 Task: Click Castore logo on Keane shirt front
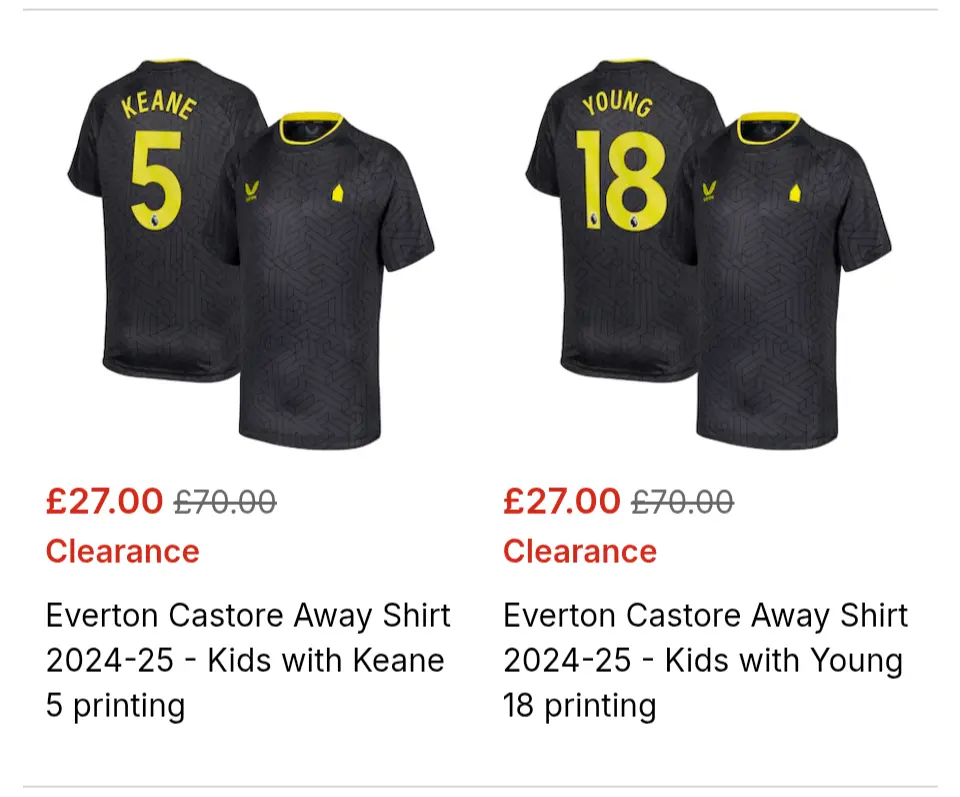pyautogui.click(x=251, y=192)
